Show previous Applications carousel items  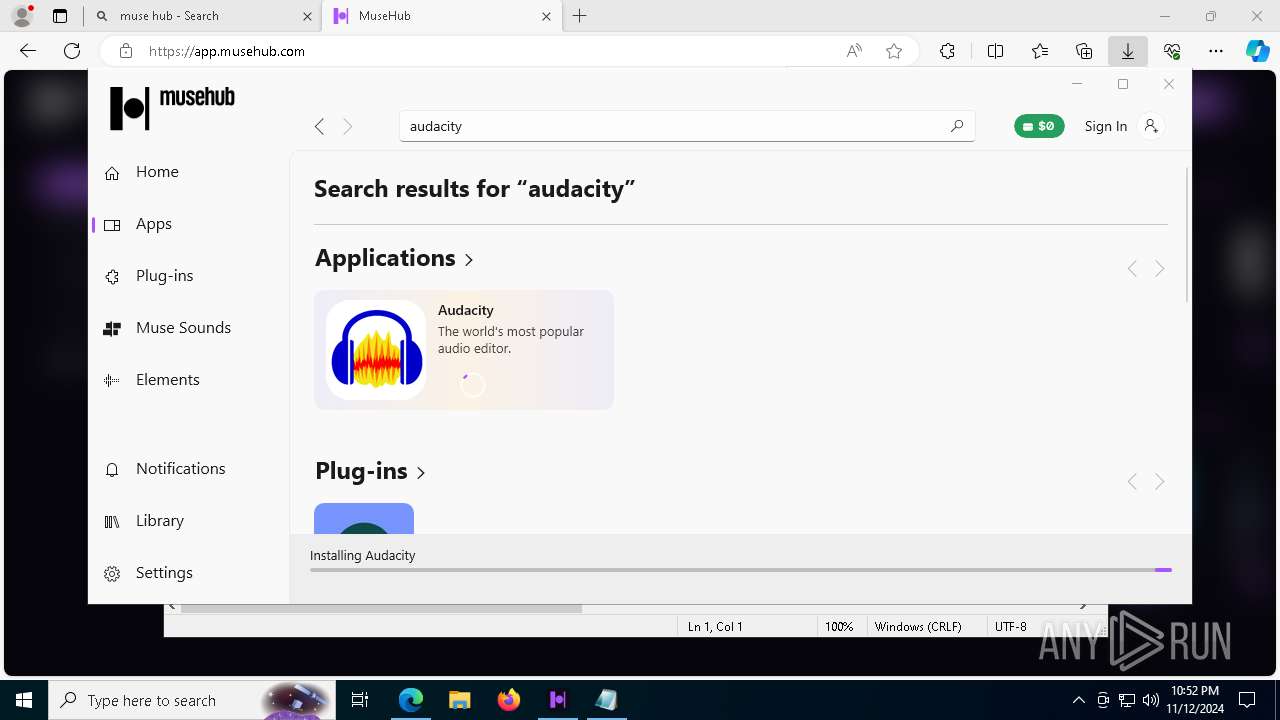(1132, 269)
